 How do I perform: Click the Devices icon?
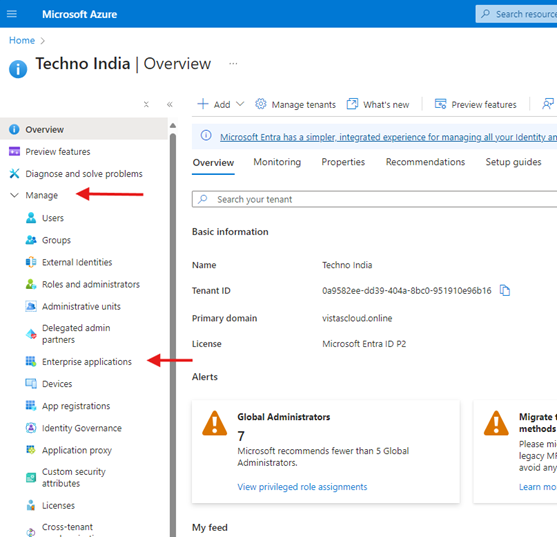(x=31, y=384)
